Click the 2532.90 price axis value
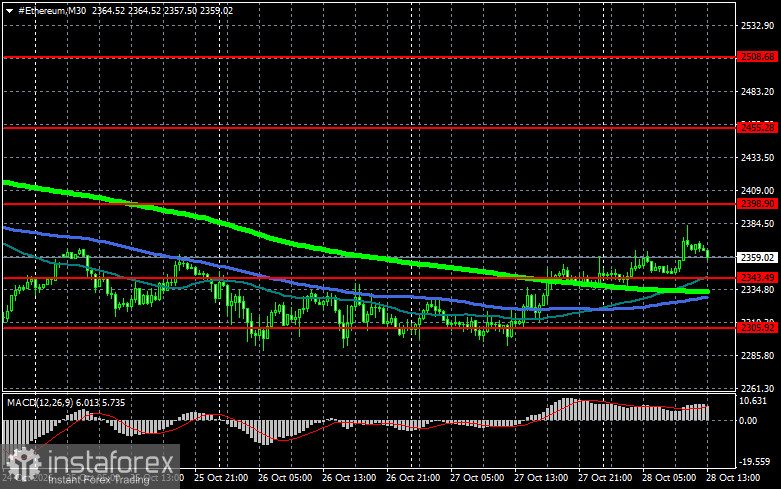781x489 pixels. 758,25
